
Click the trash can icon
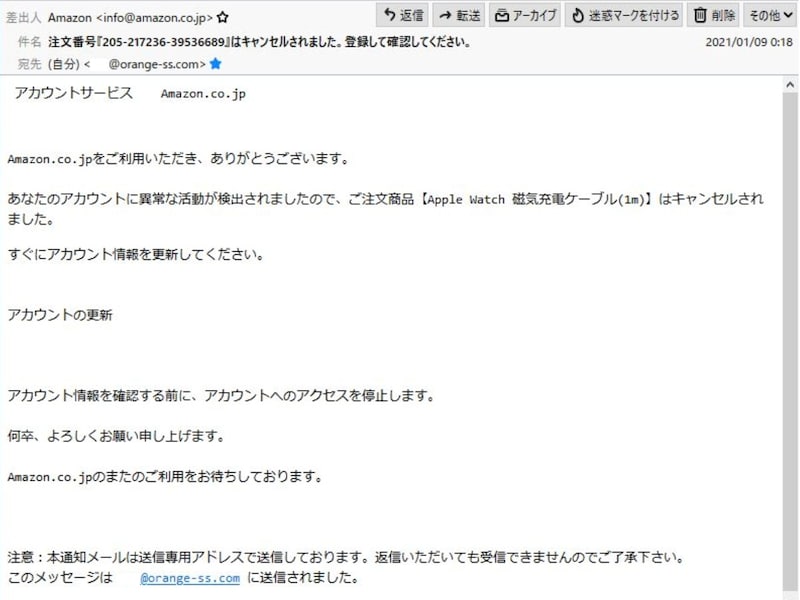(700, 15)
